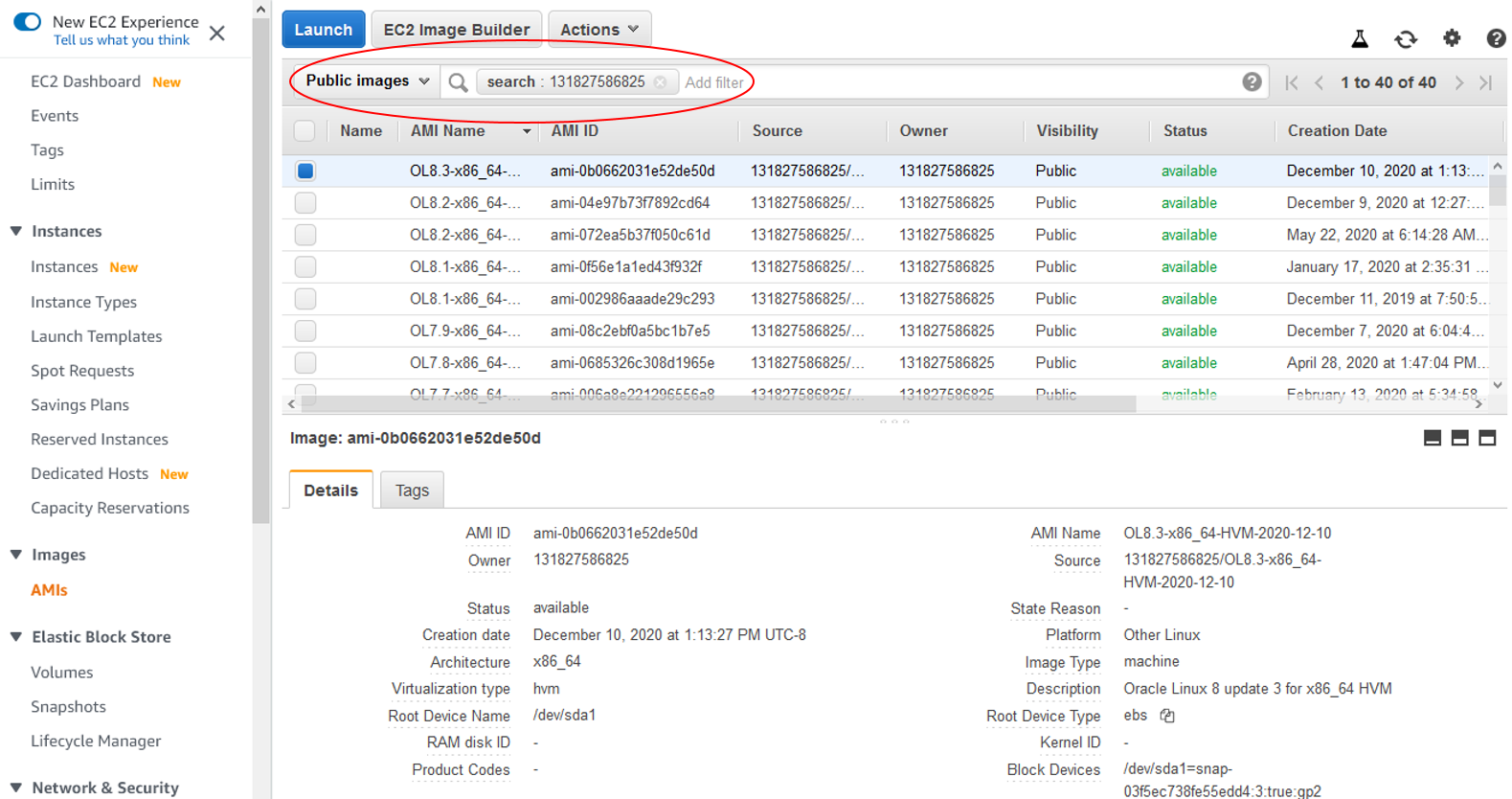Open Tags in sidebar
Screen dimensions: 1512x799
(x=47, y=149)
